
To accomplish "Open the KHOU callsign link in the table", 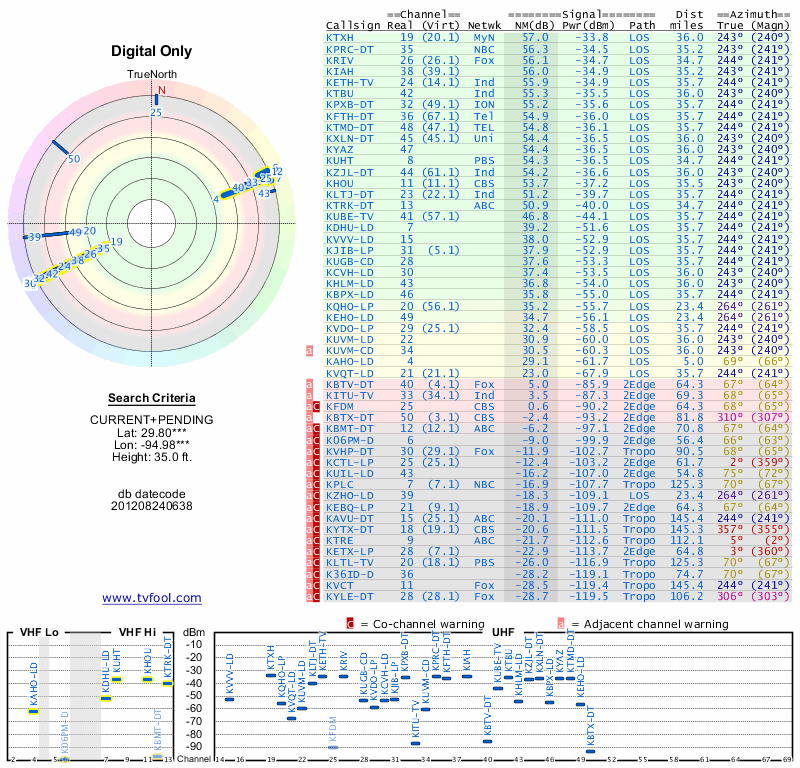I will (340, 183).
